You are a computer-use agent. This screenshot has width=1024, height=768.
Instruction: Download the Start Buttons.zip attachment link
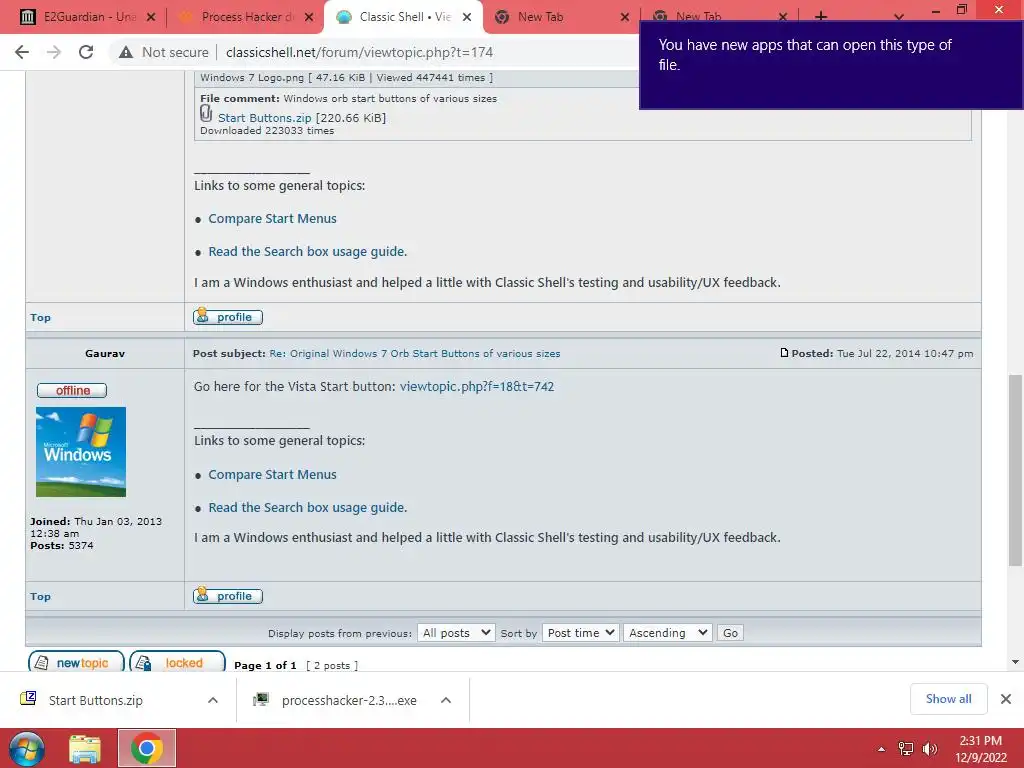[x=264, y=118]
